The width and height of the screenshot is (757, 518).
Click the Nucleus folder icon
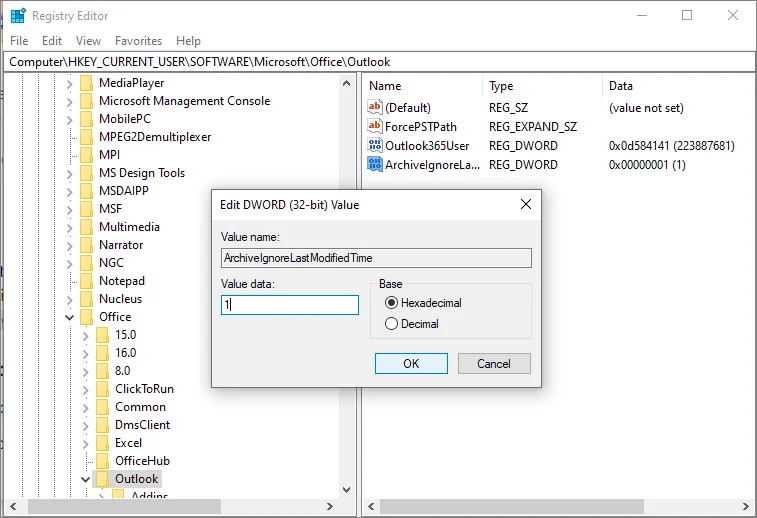pyautogui.click(x=87, y=299)
